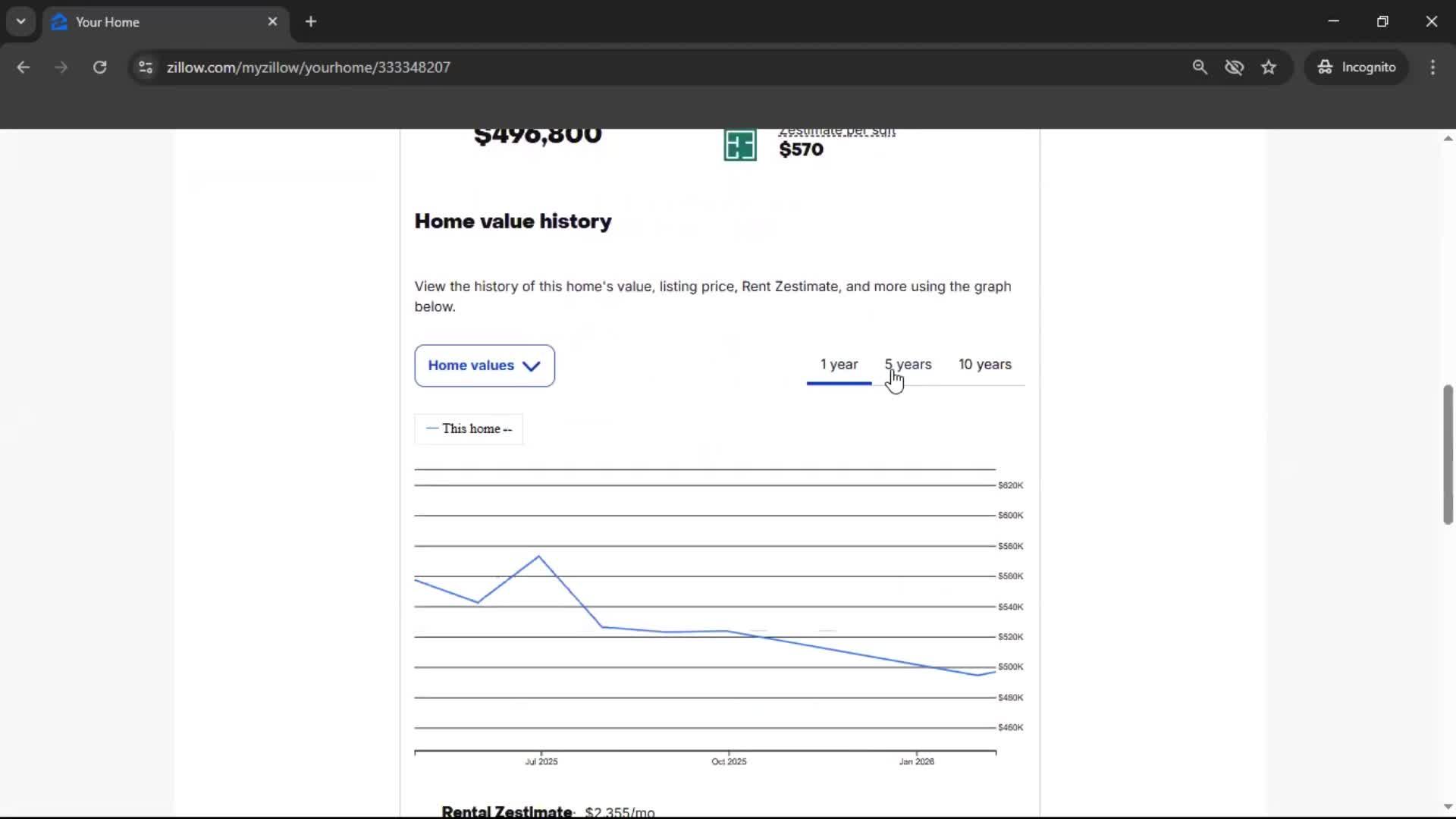The image size is (1456, 819).
Task: Open the Home values dropdown
Action: point(484,366)
